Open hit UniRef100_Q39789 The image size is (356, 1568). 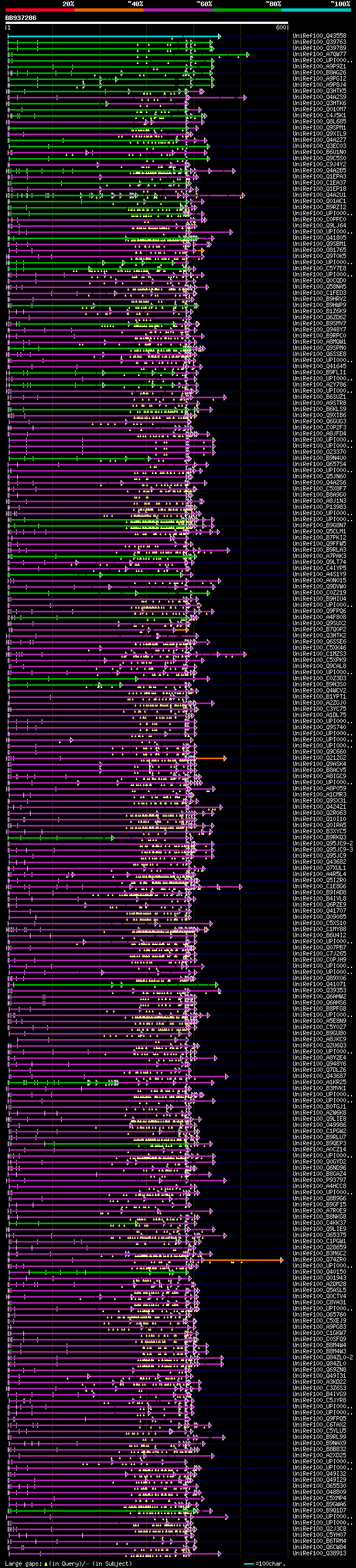coord(319,48)
